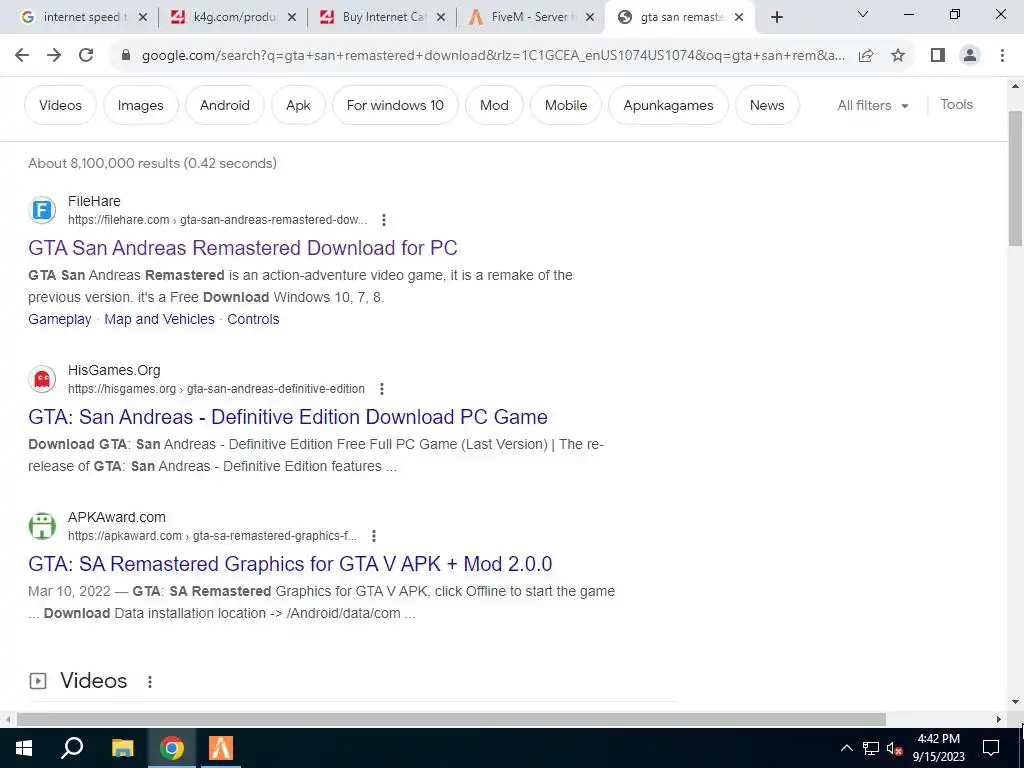This screenshot has height=768, width=1024.
Task: Open the network tray icon
Action: [x=871, y=748]
